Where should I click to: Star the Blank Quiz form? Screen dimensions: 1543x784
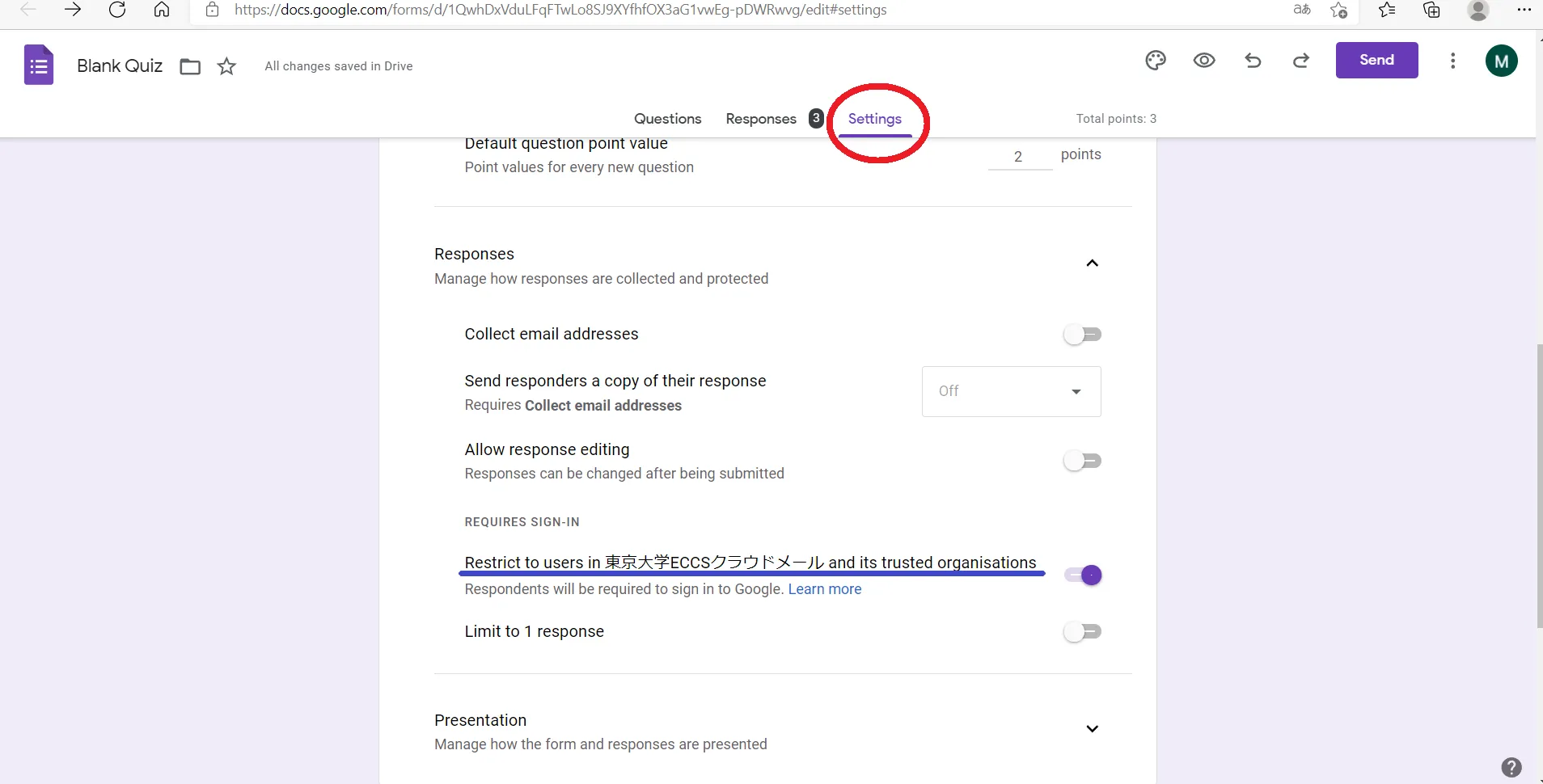pos(226,66)
